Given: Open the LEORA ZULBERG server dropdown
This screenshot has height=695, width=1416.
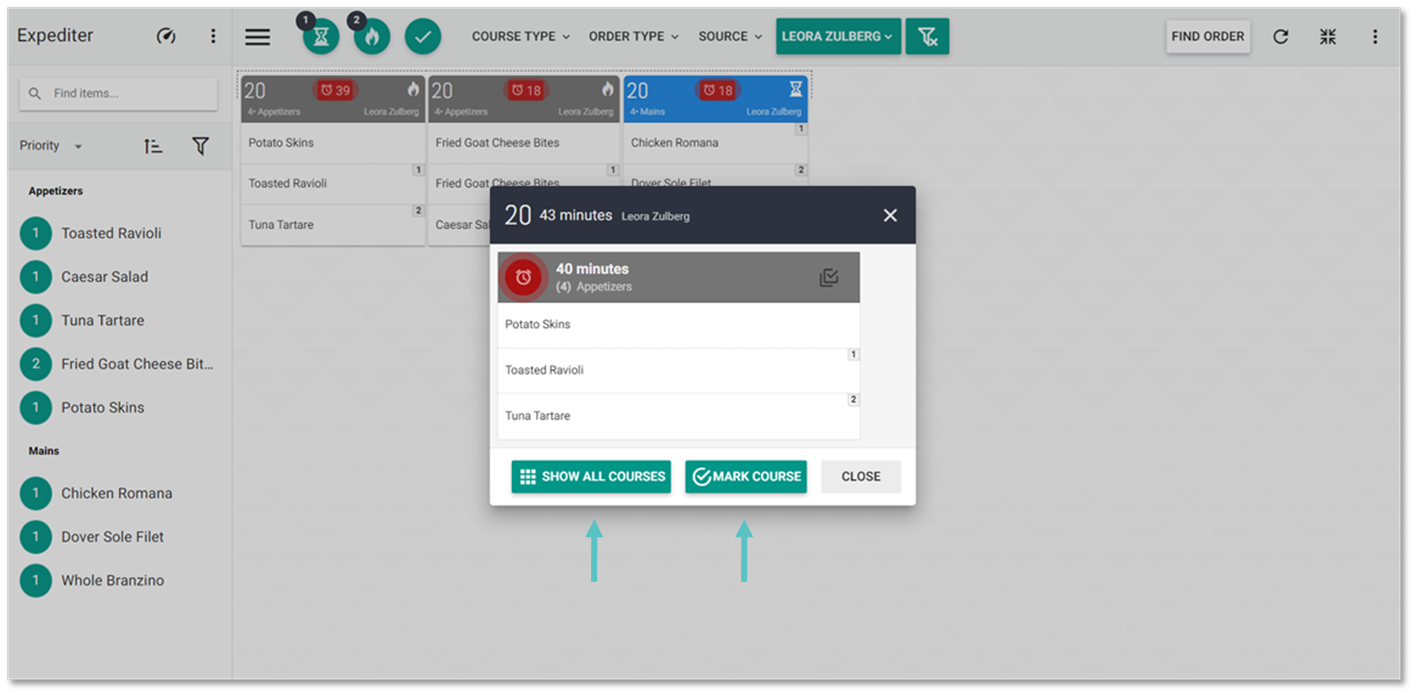Looking at the screenshot, I should [838, 37].
